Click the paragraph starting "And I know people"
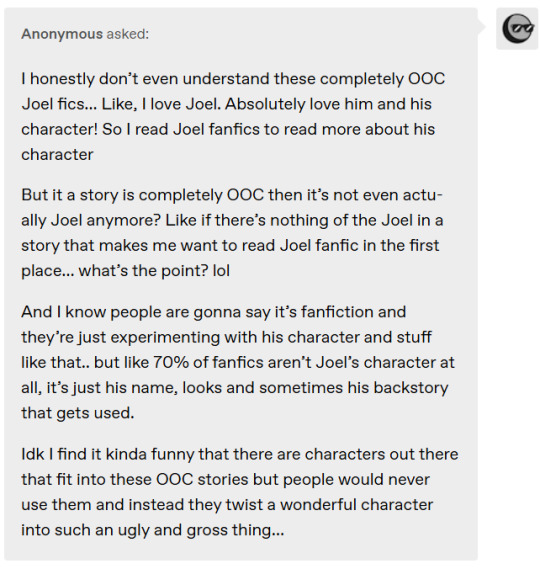The height and width of the screenshot is (569, 540). pyautogui.click(x=238, y=362)
